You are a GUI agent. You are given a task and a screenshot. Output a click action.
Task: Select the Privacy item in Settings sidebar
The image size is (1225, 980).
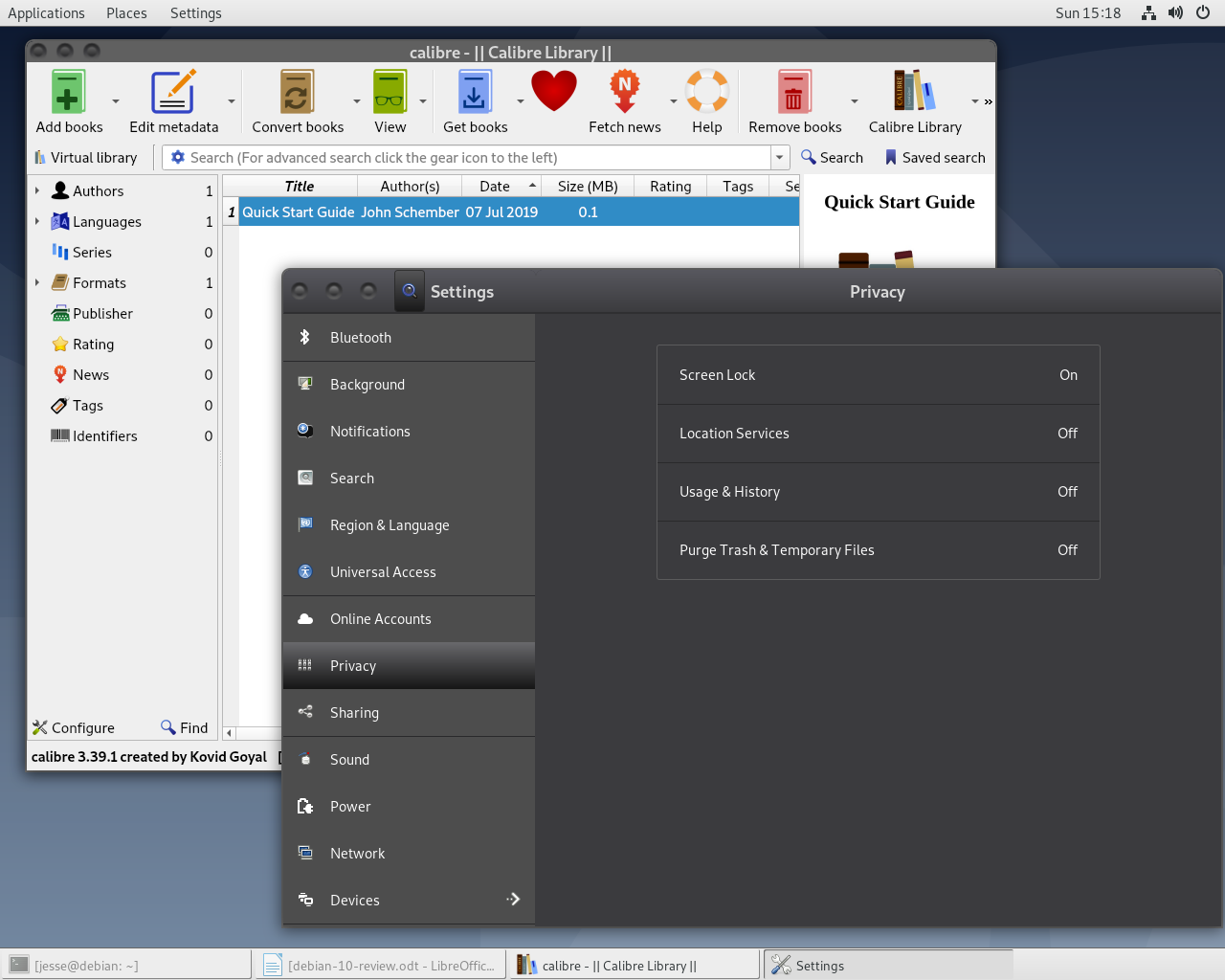(409, 666)
